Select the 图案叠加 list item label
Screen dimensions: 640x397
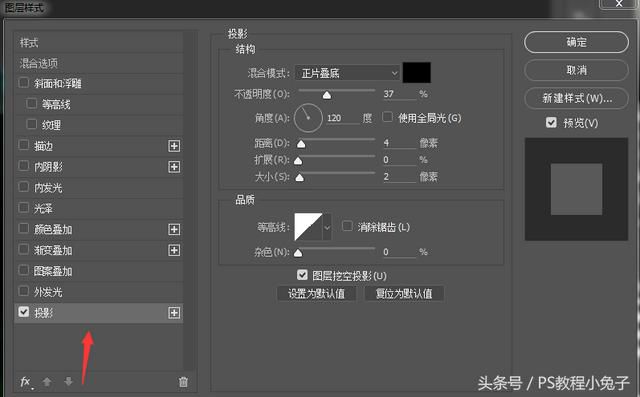53,271
